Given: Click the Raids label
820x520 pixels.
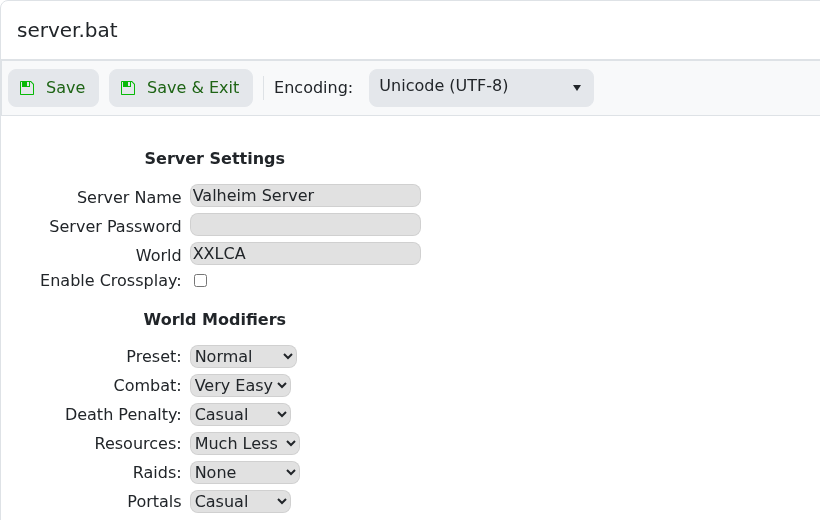Looking at the screenshot, I should 157,473.
